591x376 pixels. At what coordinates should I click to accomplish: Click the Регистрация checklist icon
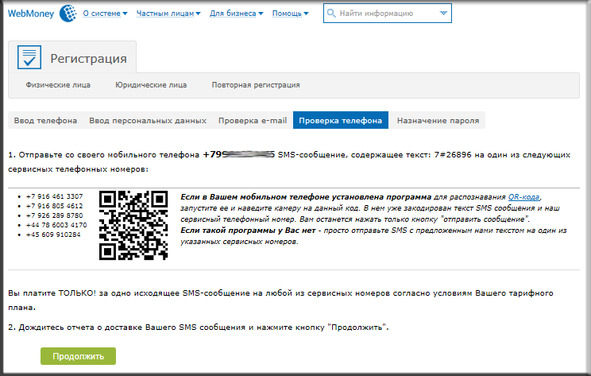(x=29, y=57)
